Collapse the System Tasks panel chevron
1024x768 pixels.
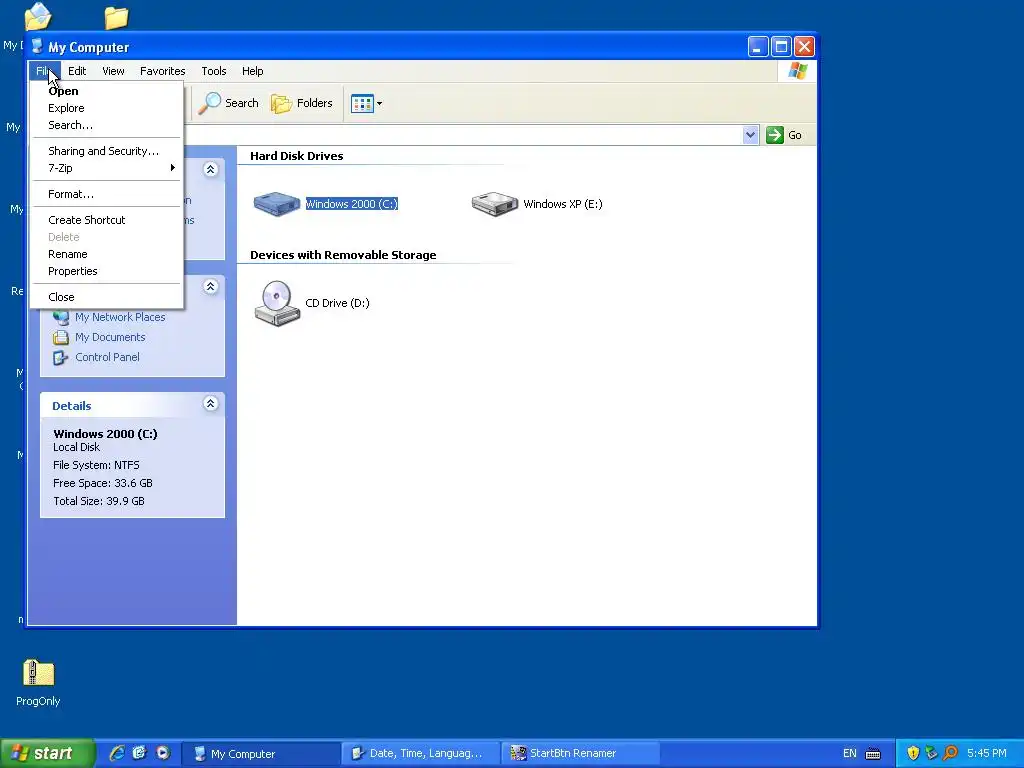[210, 170]
